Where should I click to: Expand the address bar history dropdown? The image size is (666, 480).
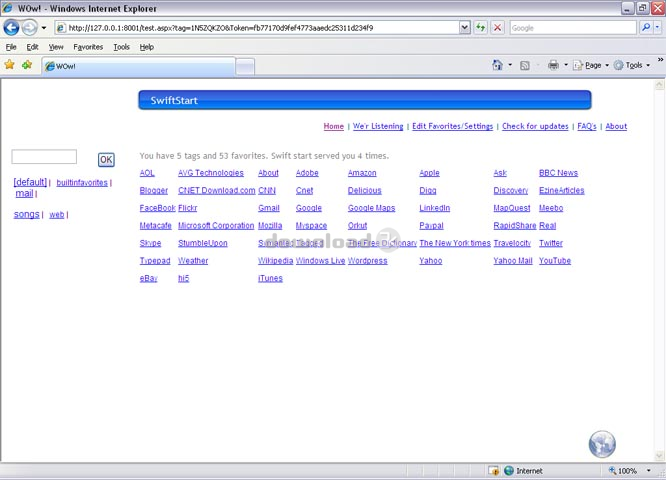click(465, 28)
